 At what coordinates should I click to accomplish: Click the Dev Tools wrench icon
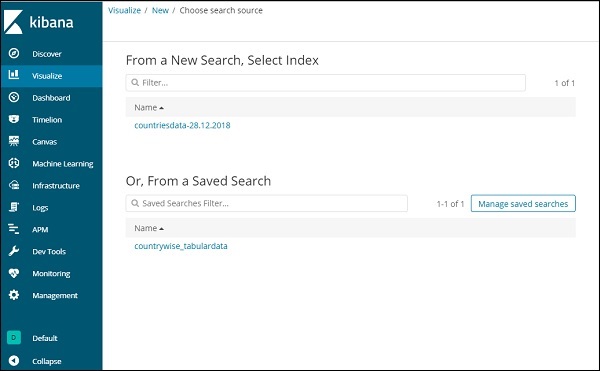coord(14,251)
